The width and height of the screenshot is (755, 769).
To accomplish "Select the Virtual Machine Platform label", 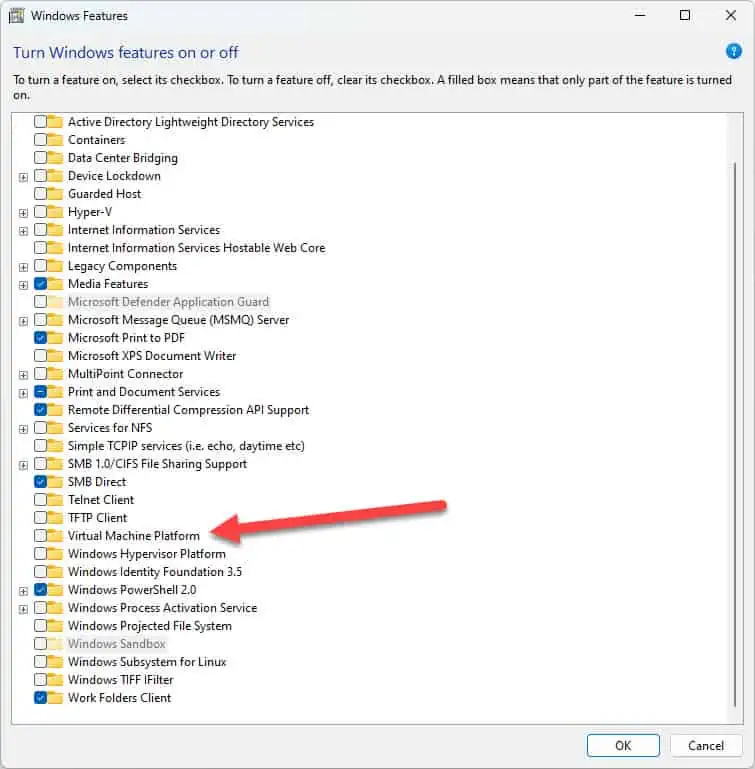I will tap(134, 536).
